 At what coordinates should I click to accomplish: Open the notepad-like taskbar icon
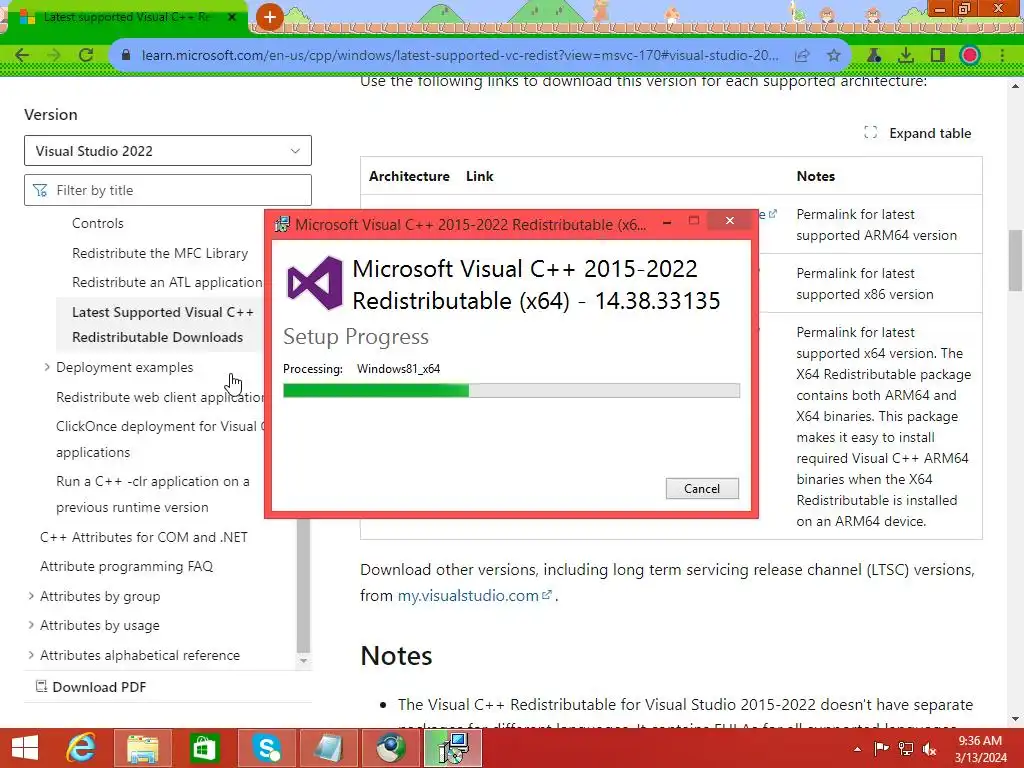(x=328, y=748)
